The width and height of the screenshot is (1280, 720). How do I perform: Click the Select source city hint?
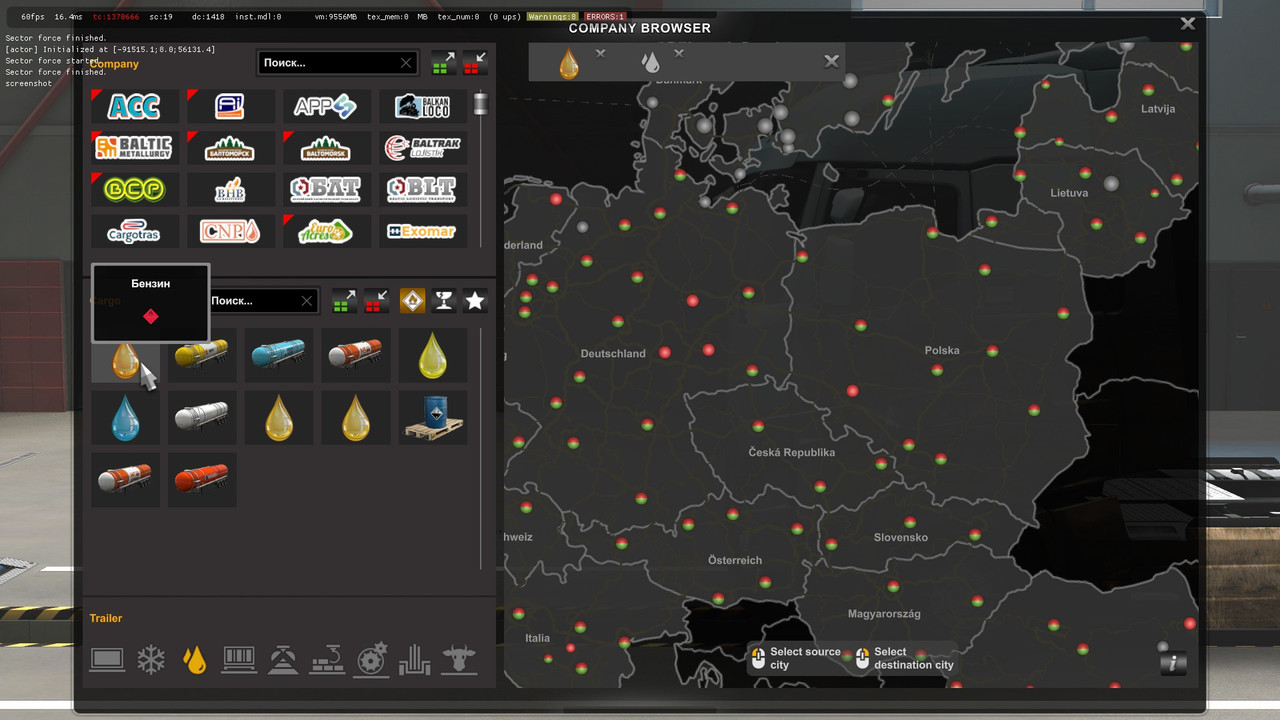coord(795,658)
